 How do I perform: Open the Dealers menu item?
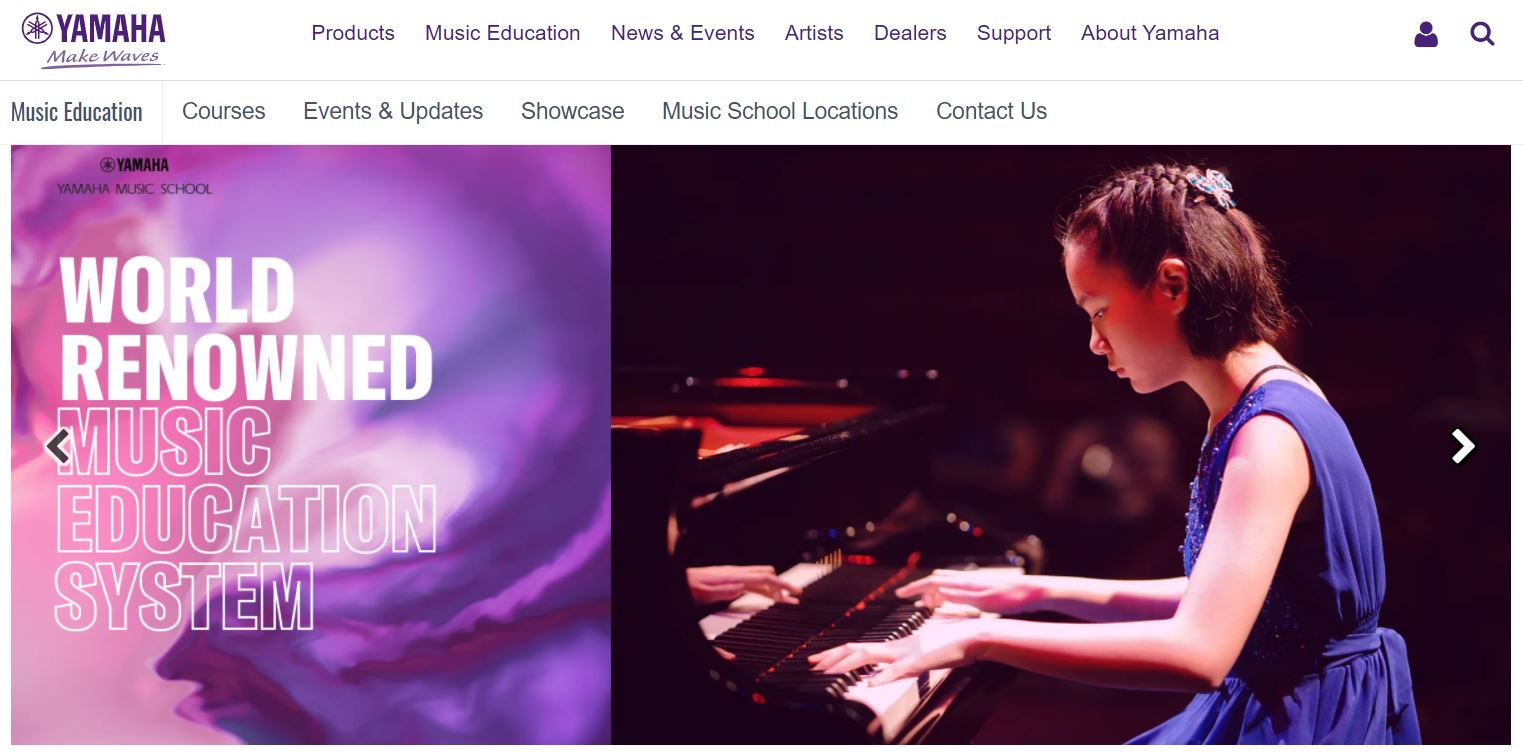pyautogui.click(x=910, y=33)
